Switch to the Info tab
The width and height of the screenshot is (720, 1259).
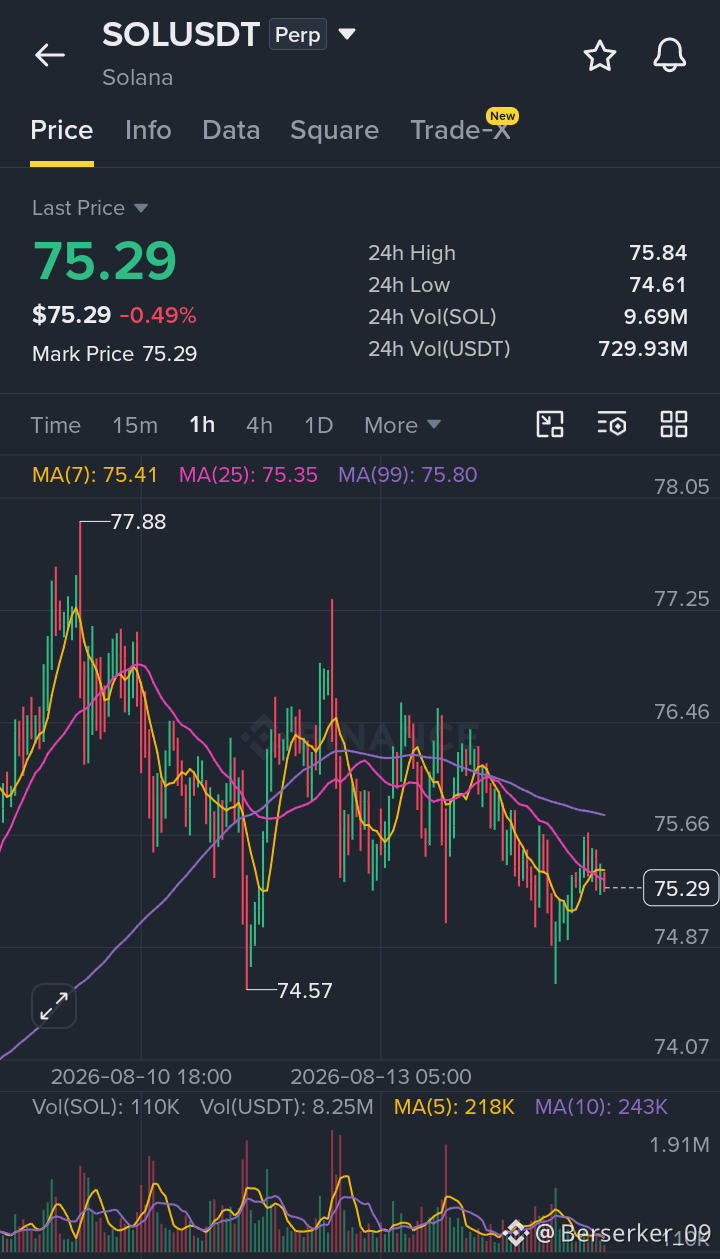(148, 130)
